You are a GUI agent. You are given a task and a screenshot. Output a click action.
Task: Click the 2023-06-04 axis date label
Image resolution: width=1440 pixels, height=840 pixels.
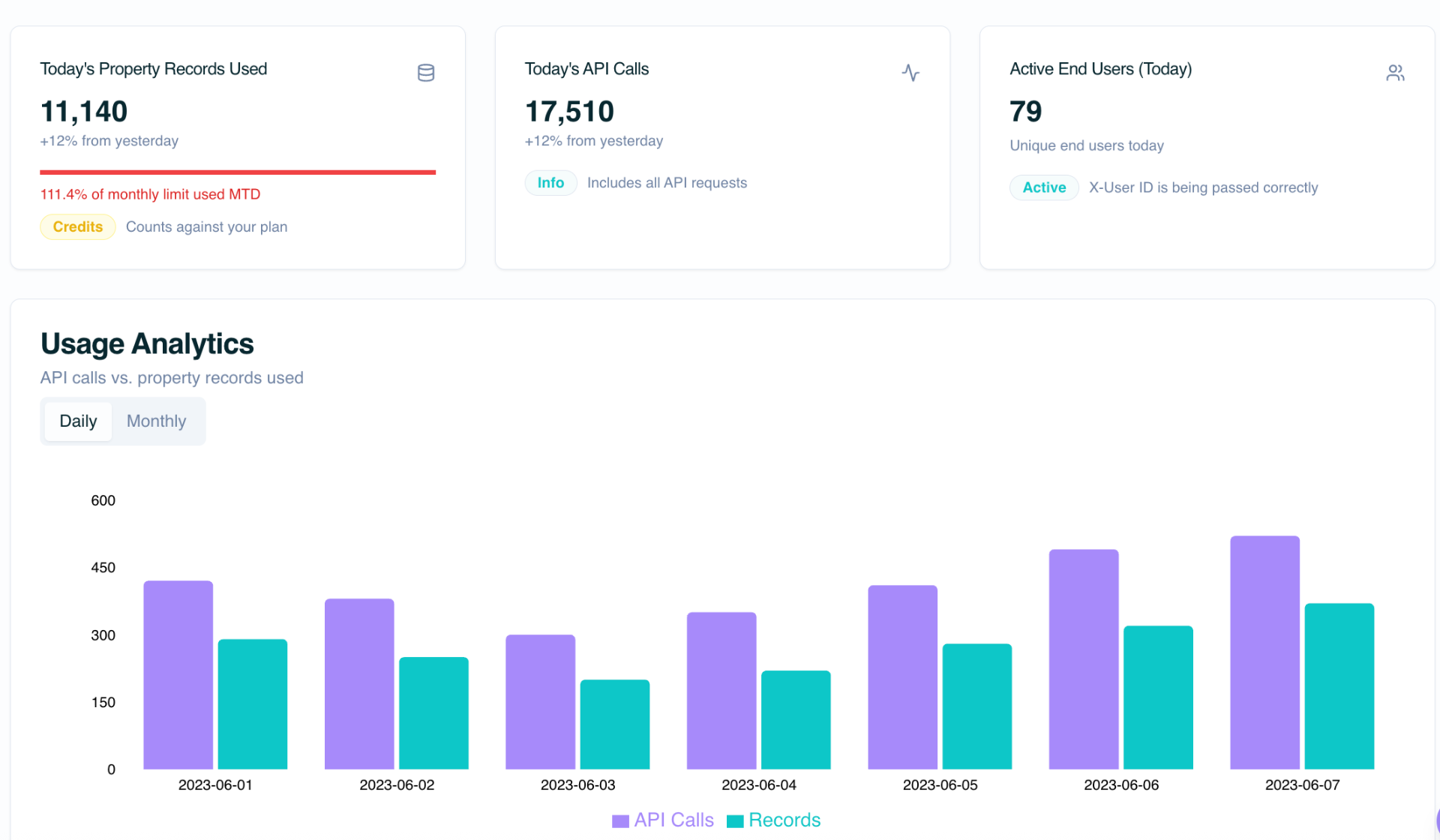[x=759, y=785]
